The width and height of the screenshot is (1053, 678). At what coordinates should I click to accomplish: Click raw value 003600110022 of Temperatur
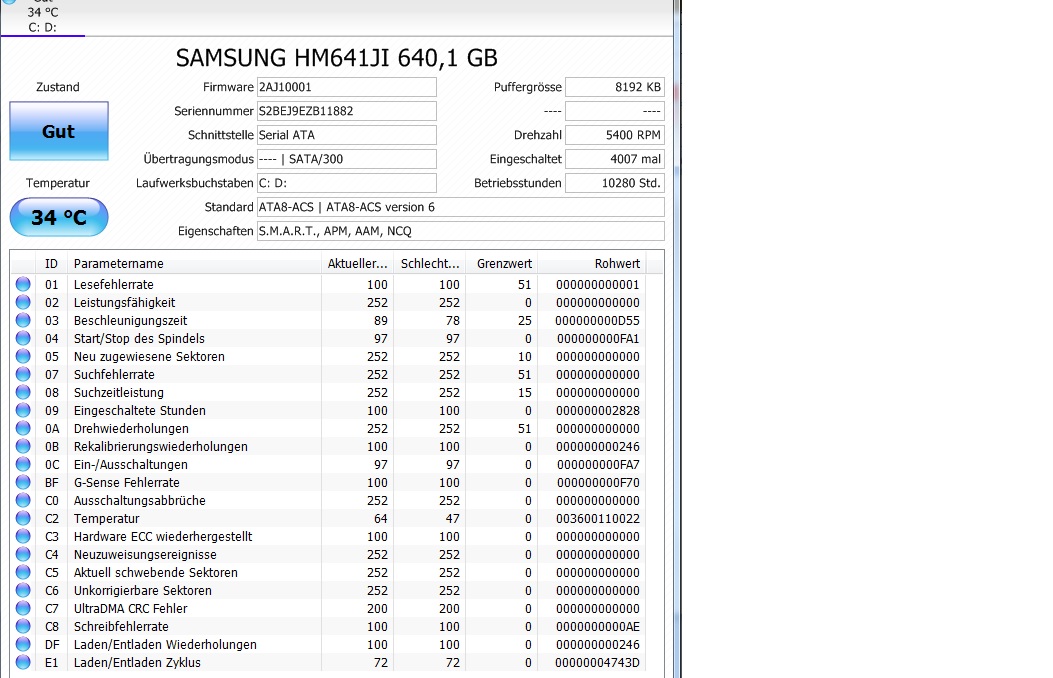(598, 519)
